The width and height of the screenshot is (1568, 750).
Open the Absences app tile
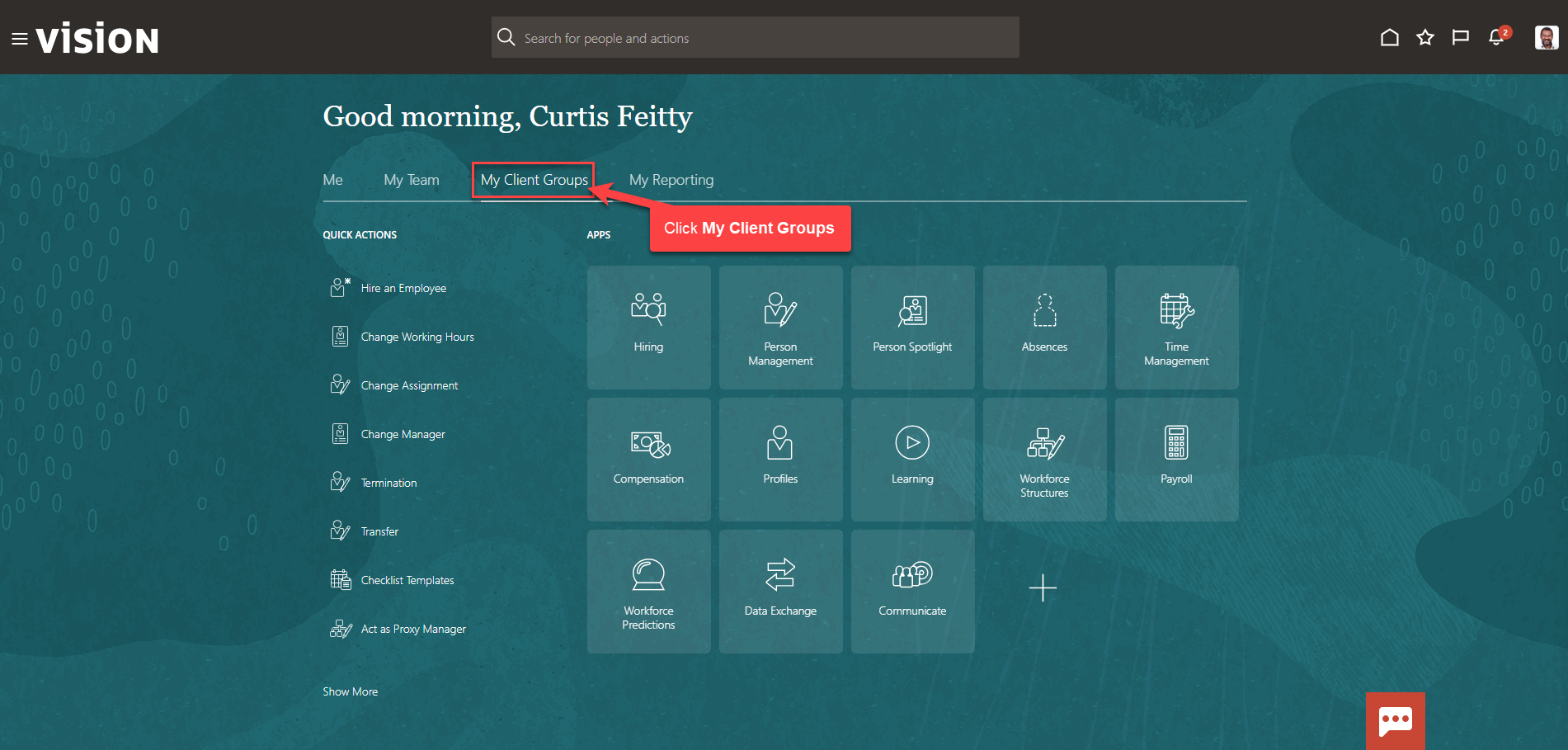tap(1045, 328)
